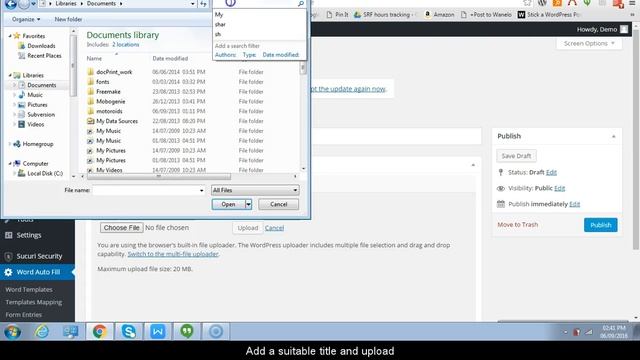640x360 pixels.
Task: Click Edit link next to Visibility Public
Action: (560, 188)
